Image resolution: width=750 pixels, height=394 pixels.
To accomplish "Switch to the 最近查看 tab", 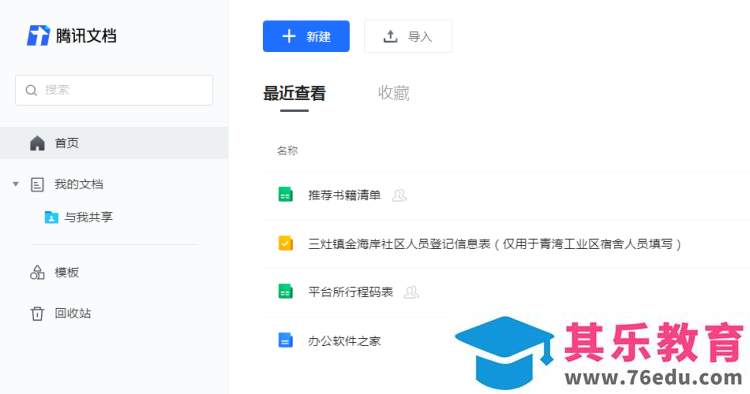I will (x=294, y=93).
